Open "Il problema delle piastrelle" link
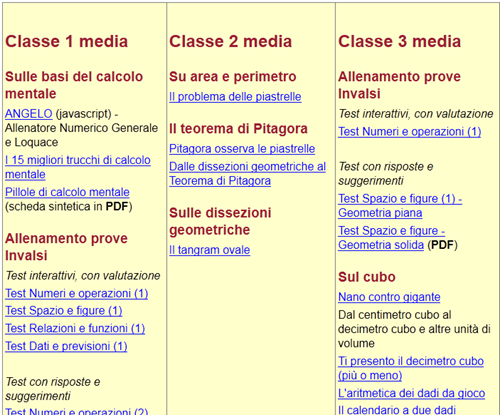The height and width of the screenshot is (415, 500). [235, 97]
